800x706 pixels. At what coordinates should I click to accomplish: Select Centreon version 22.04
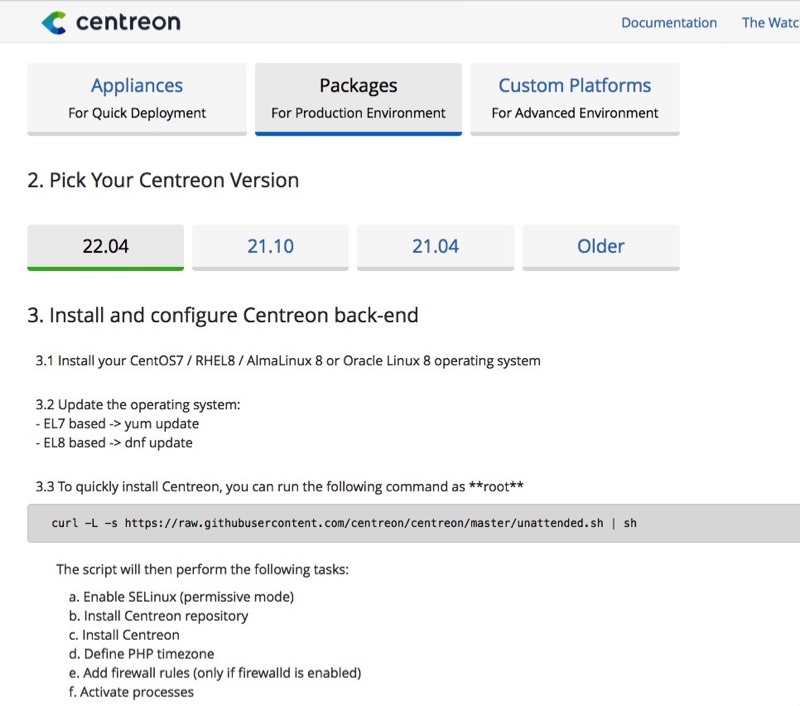[105, 246]
